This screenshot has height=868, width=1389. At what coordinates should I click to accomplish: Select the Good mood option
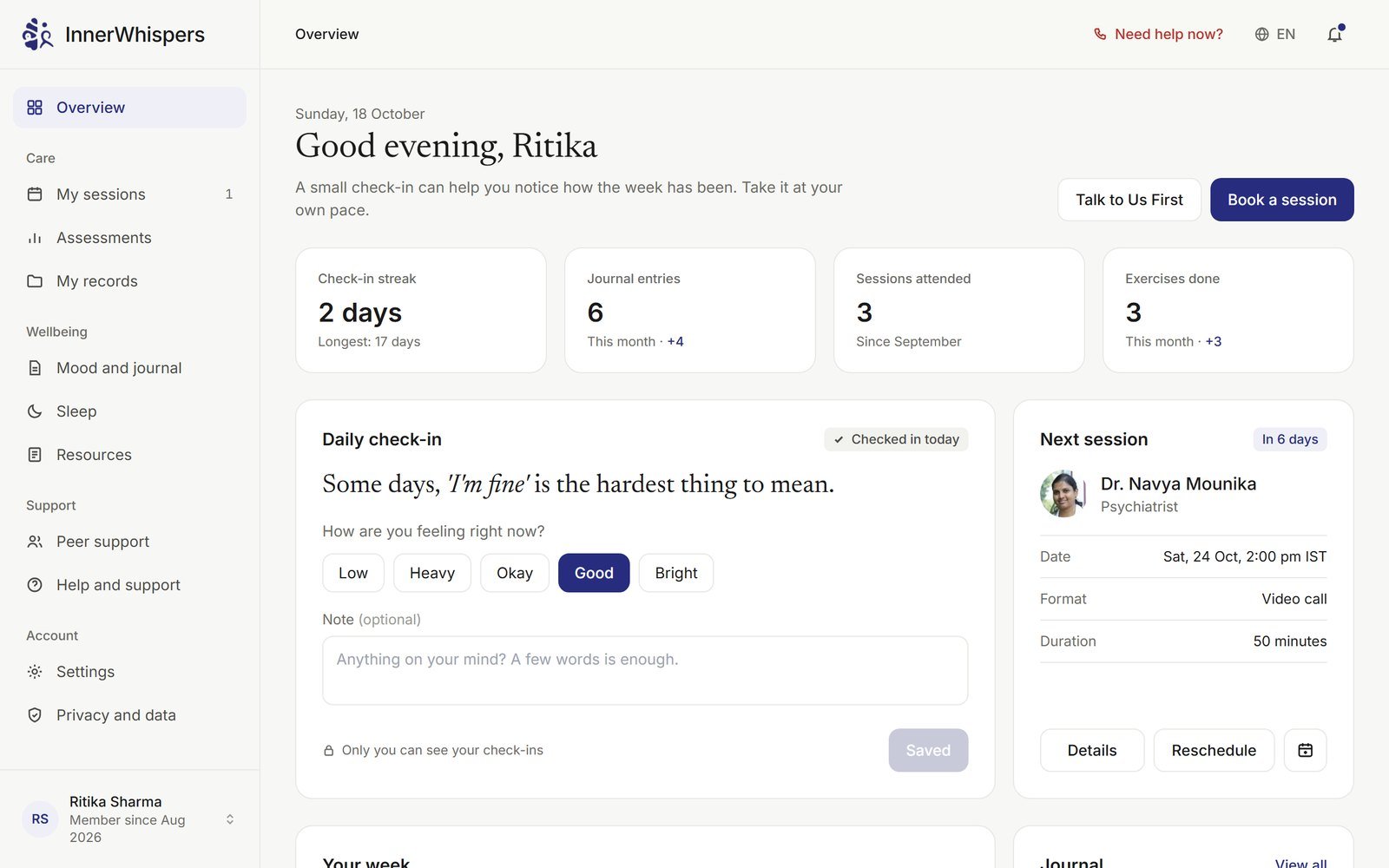pyautogui.click(x=594, y=573)
